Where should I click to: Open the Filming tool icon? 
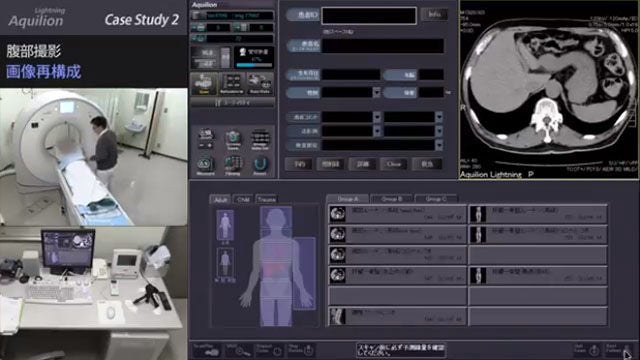tap(233, 166)
